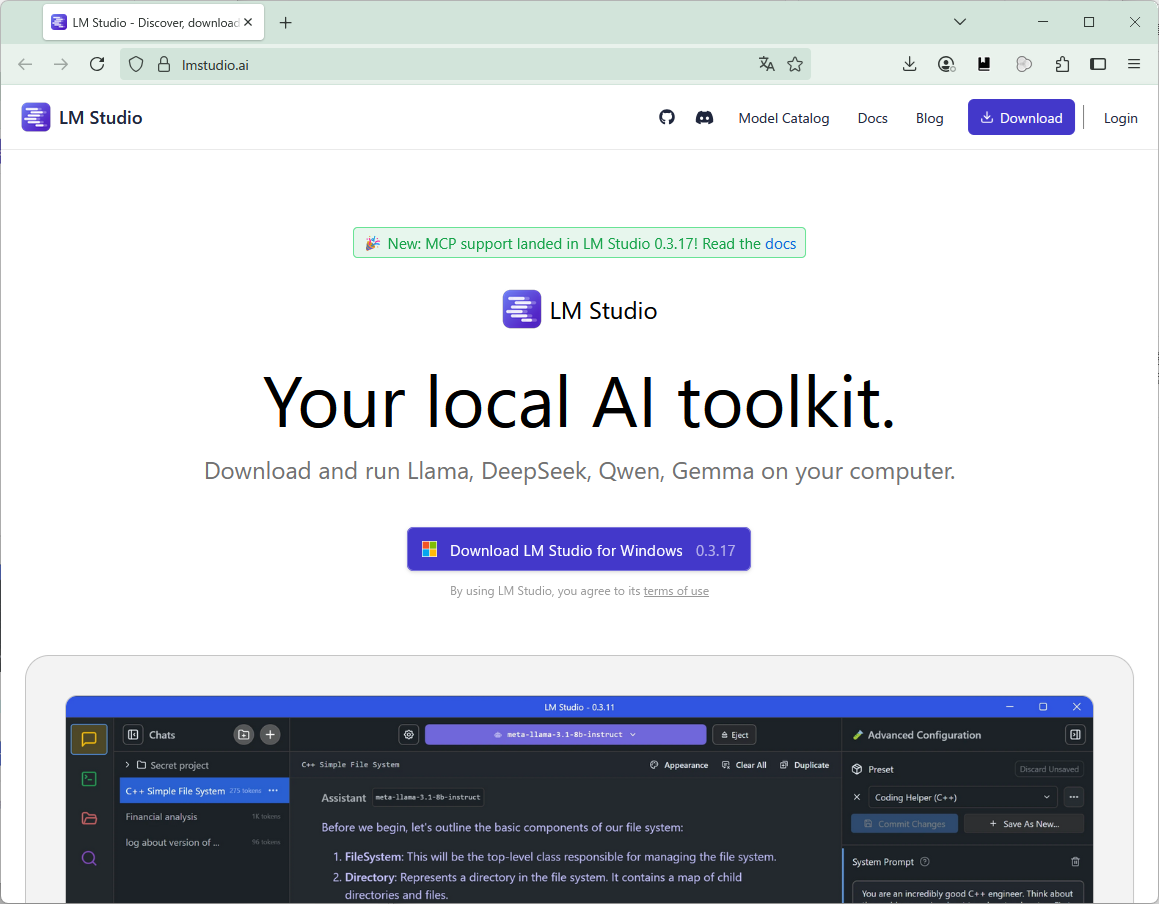The image size is (1159, 904).
Task: Click the Login link
Action: (x=1120, y=118)
